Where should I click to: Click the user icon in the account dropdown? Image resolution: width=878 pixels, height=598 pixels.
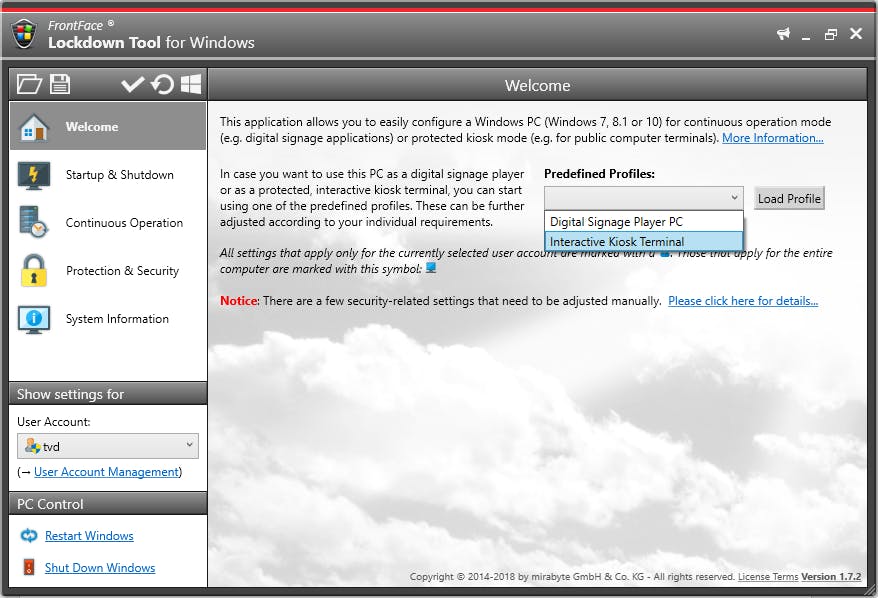coord(32,446)
